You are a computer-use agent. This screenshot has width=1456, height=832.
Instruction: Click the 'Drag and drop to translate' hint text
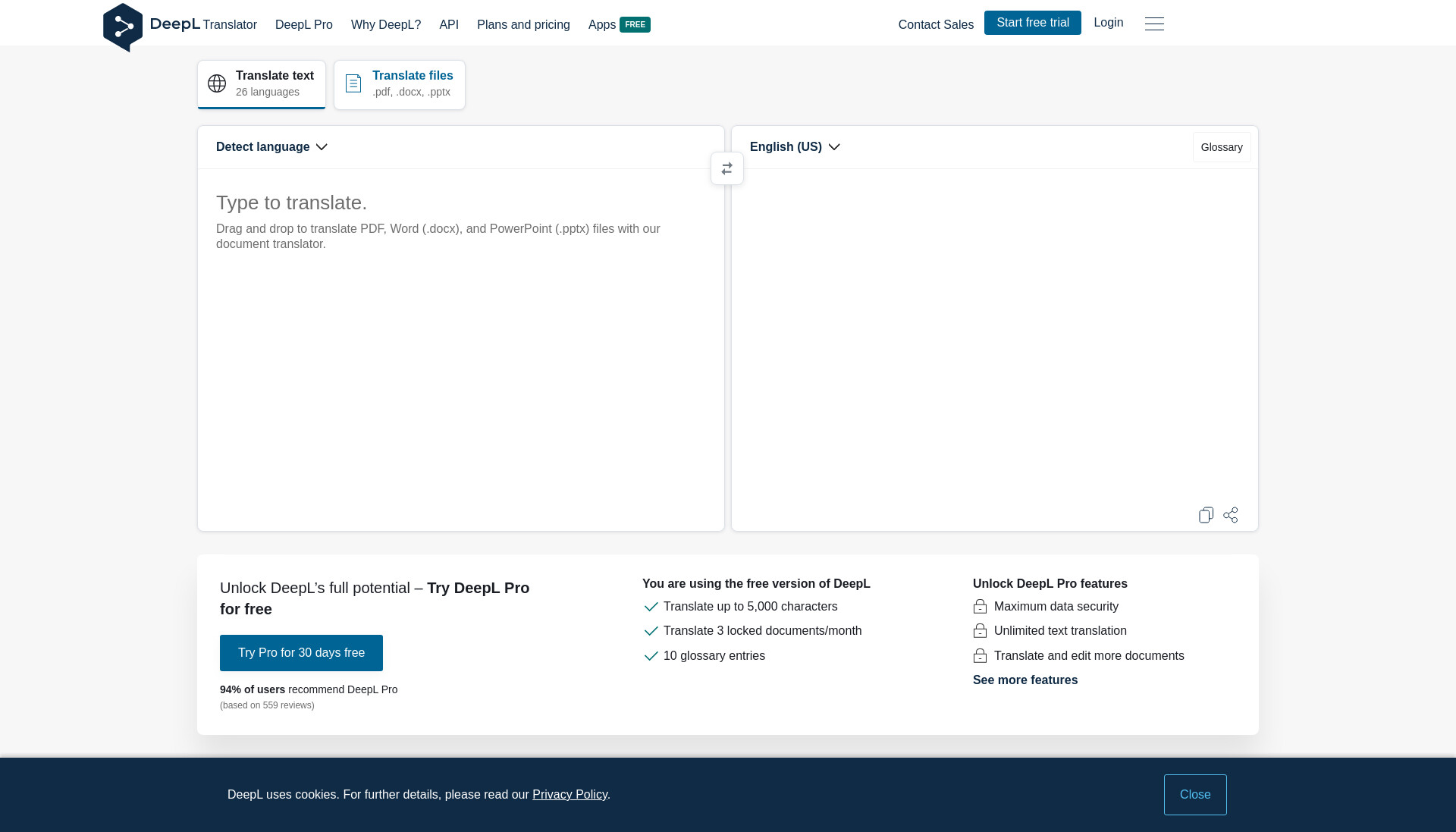438,237
